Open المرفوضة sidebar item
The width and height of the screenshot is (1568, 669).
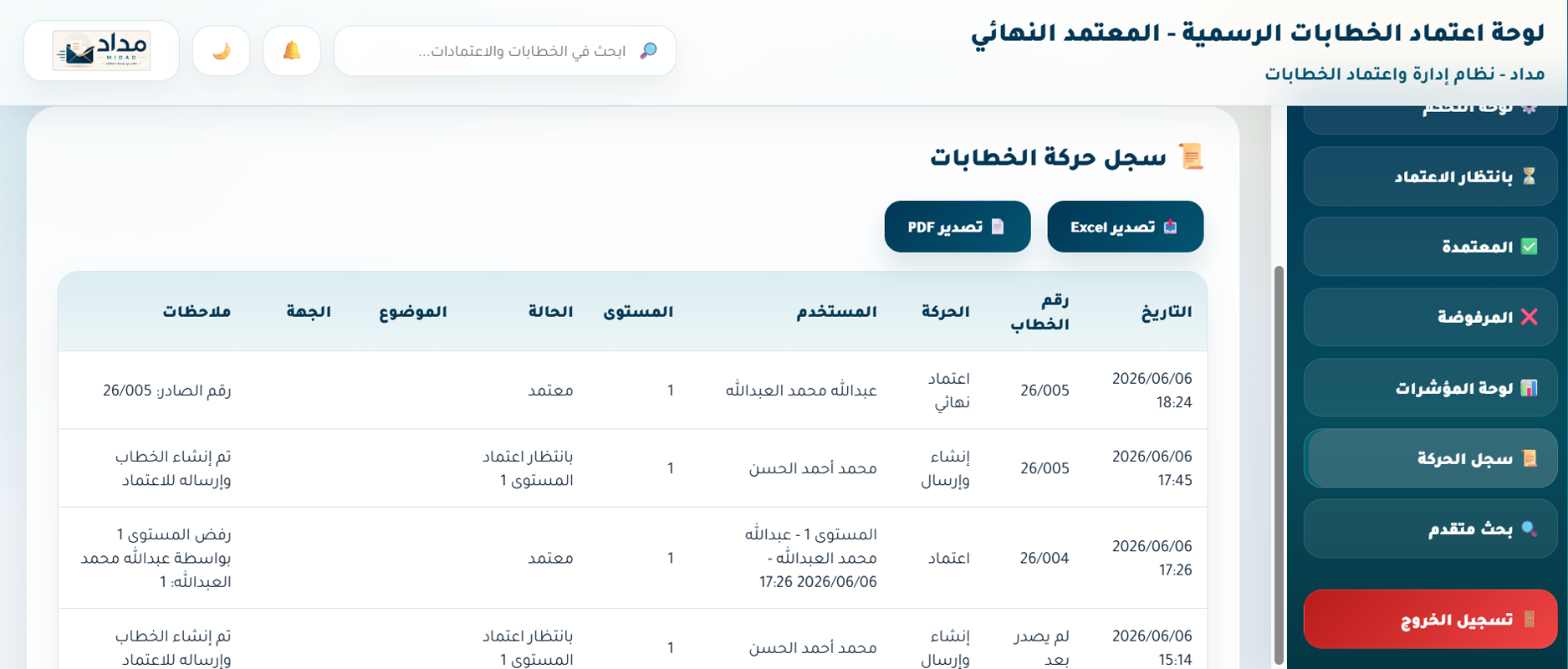point(1430,317)
